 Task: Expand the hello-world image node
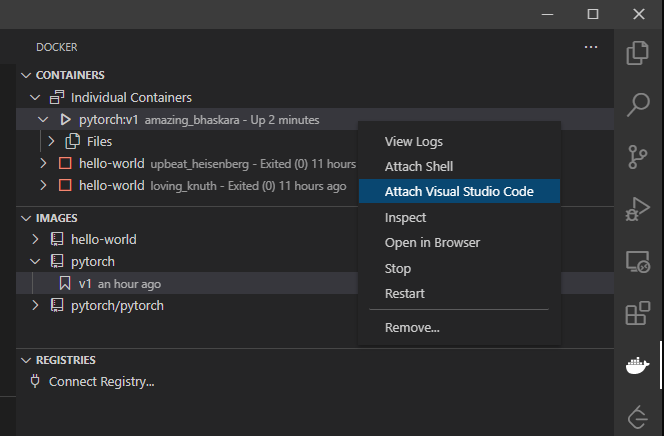click(x=36, y=239)
